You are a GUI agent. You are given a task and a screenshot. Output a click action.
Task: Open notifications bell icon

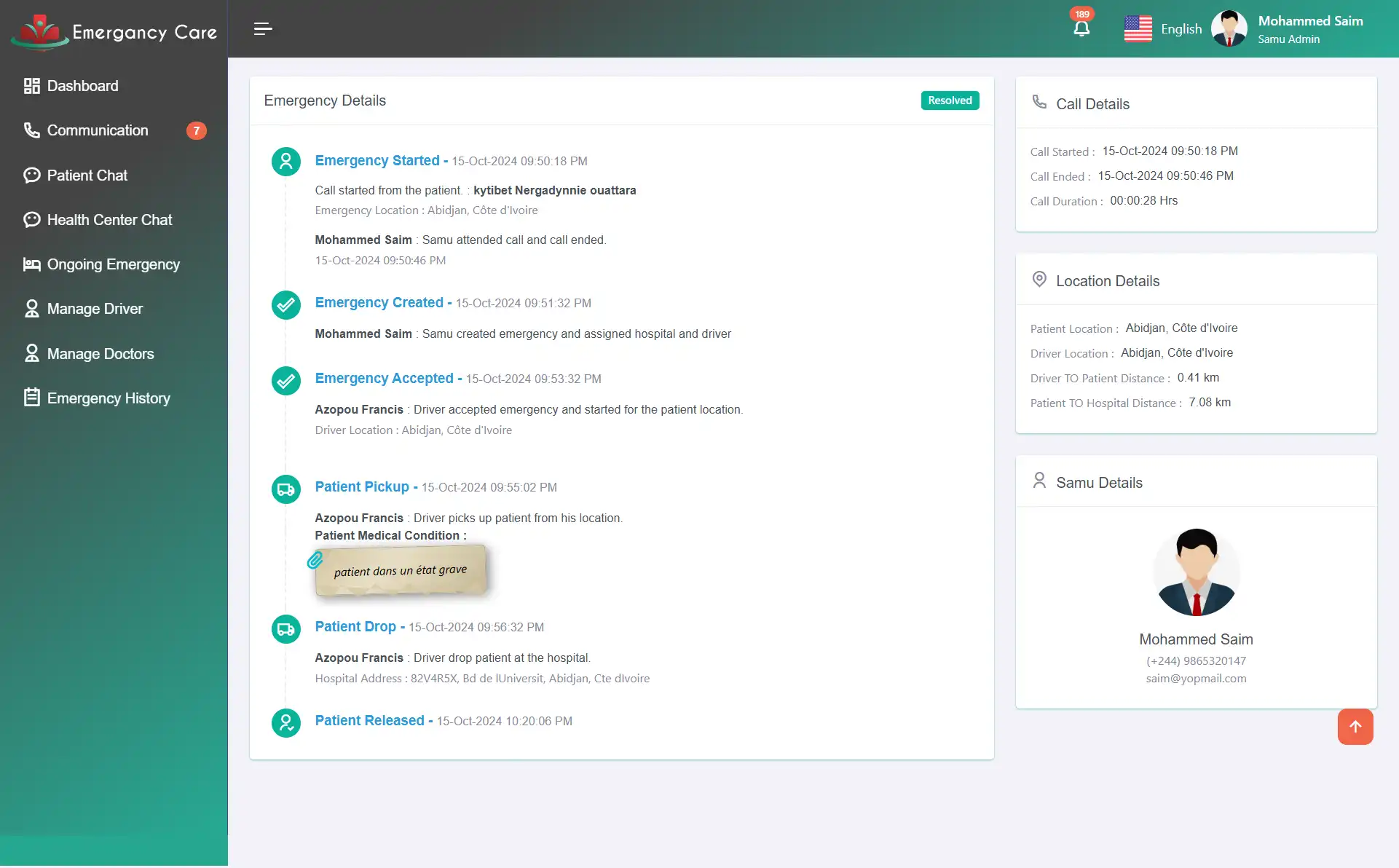(x=1081, y=29)
